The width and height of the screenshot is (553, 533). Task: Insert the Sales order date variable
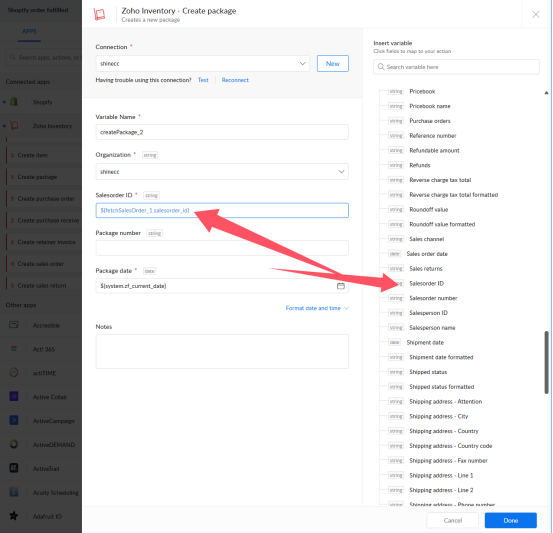(x=427, y=254)
